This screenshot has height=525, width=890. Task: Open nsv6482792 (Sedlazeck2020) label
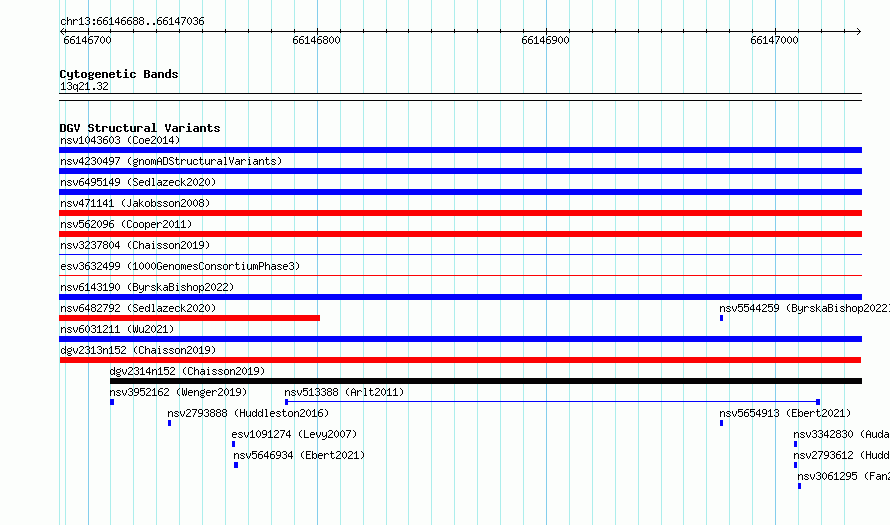pos(138,308)
